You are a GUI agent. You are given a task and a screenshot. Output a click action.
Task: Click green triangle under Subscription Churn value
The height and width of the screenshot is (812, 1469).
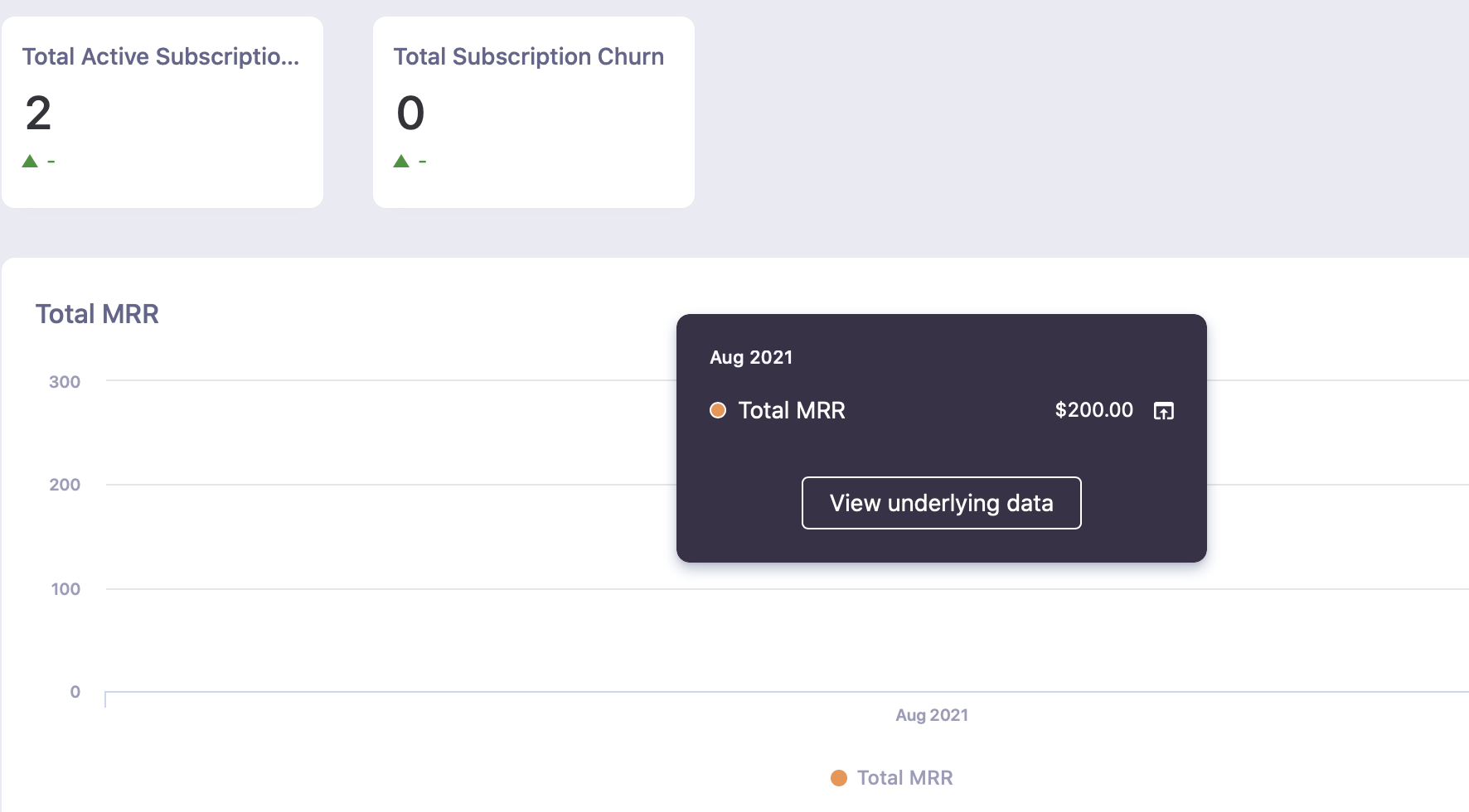[x=401, y=161]
